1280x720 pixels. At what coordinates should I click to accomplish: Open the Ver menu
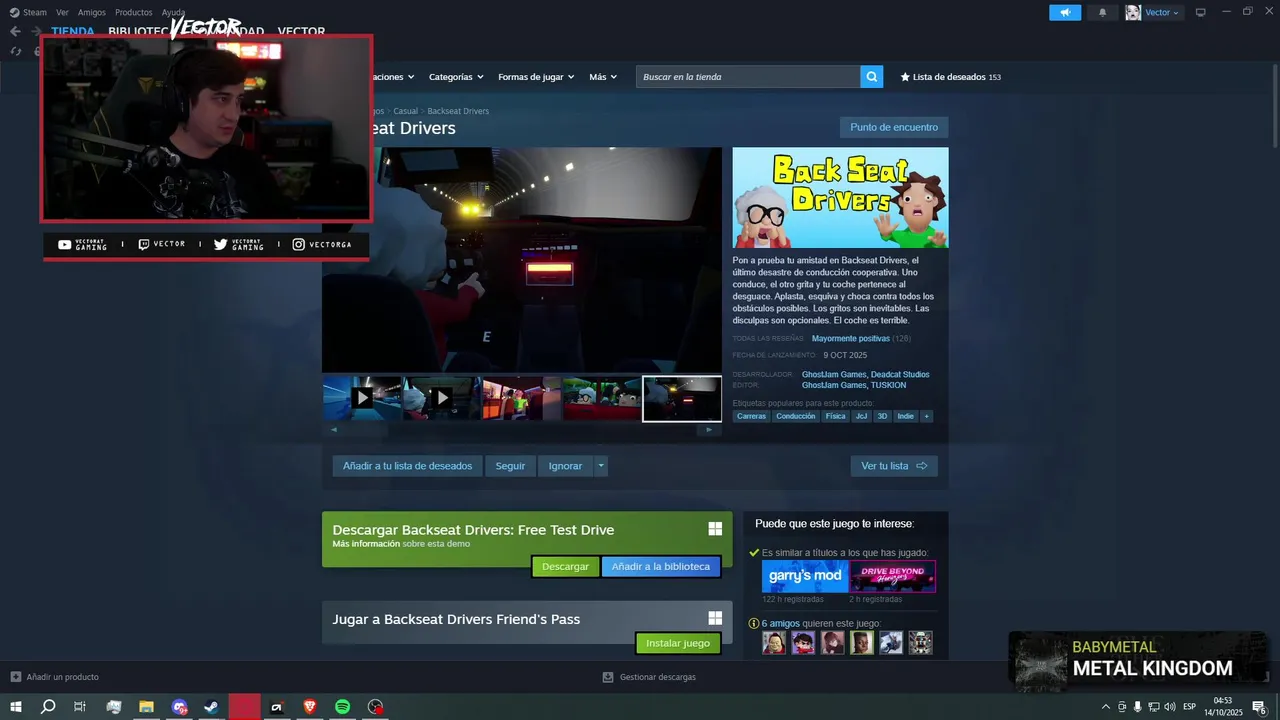(x=63, y=12)
